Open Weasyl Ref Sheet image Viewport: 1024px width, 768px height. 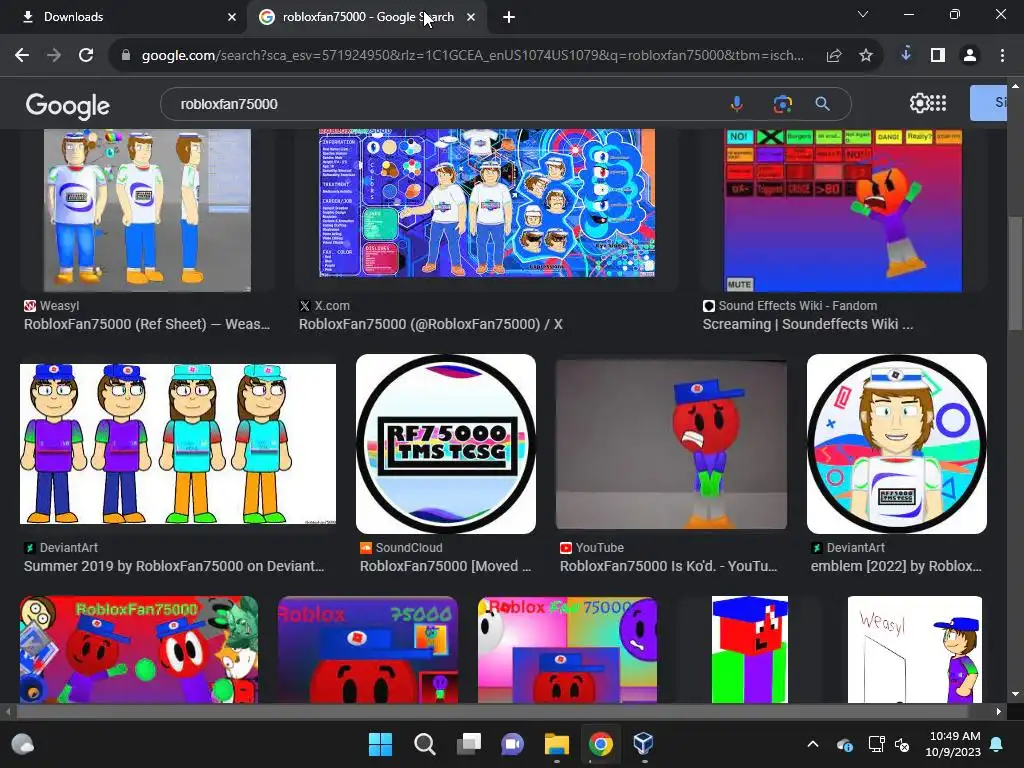tap(147, 210)
